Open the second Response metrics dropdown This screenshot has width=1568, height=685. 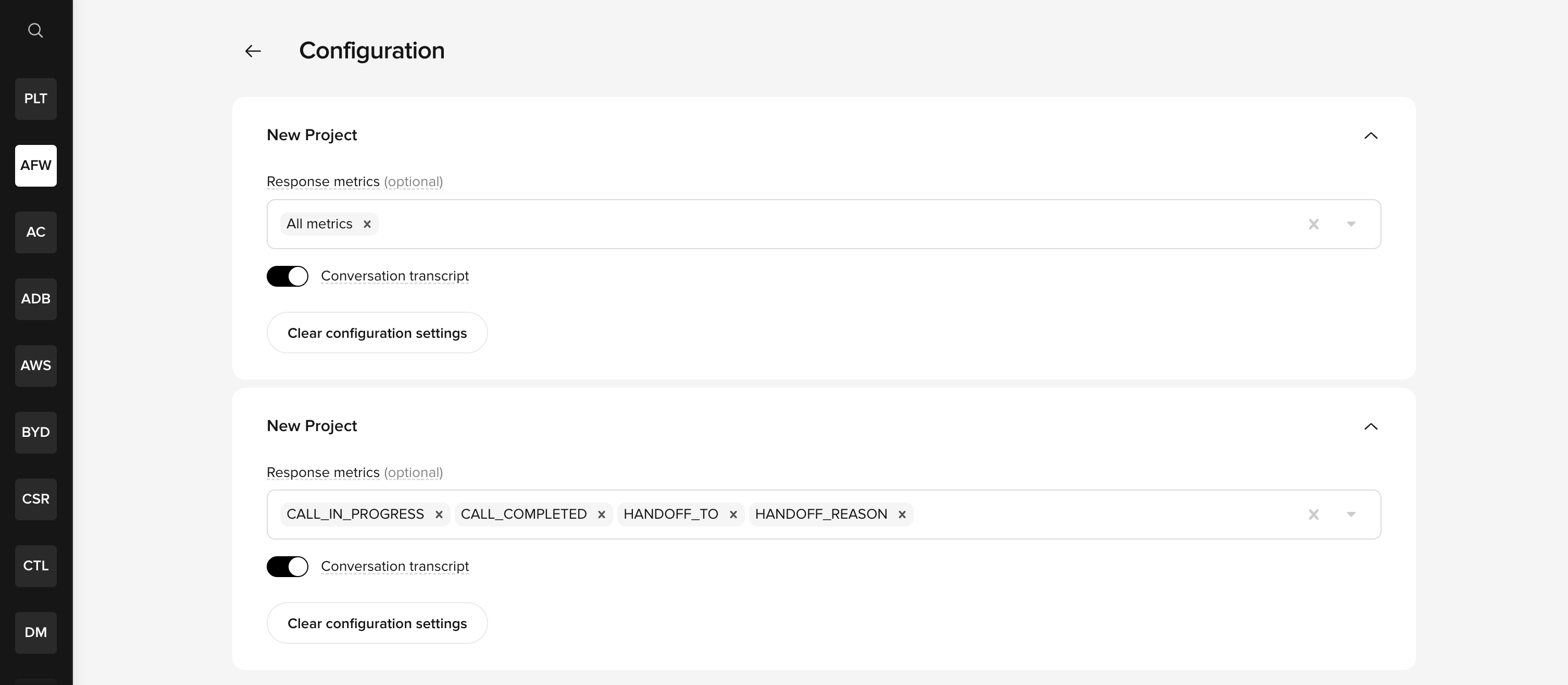point(1351,515)
